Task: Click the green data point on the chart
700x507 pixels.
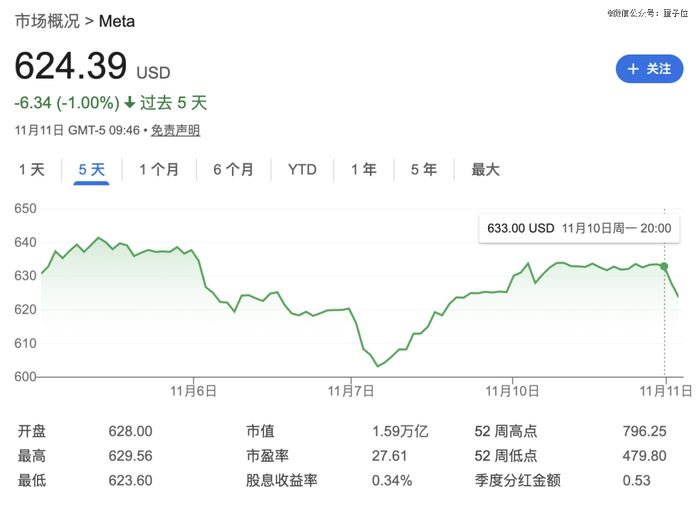Action: (x=664, y=266)
